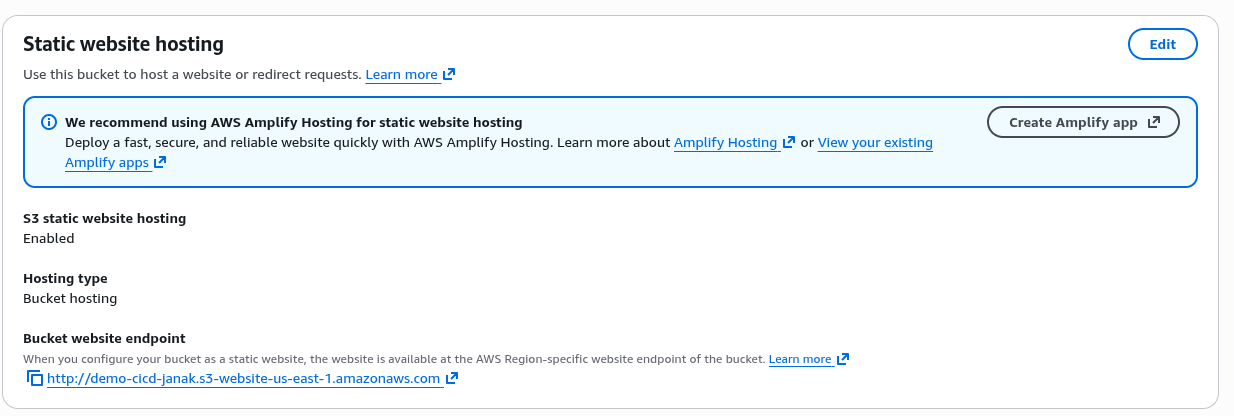Open Learn more about website endpoints
This screenshot has width=1234, height=416.
point(800,359)
